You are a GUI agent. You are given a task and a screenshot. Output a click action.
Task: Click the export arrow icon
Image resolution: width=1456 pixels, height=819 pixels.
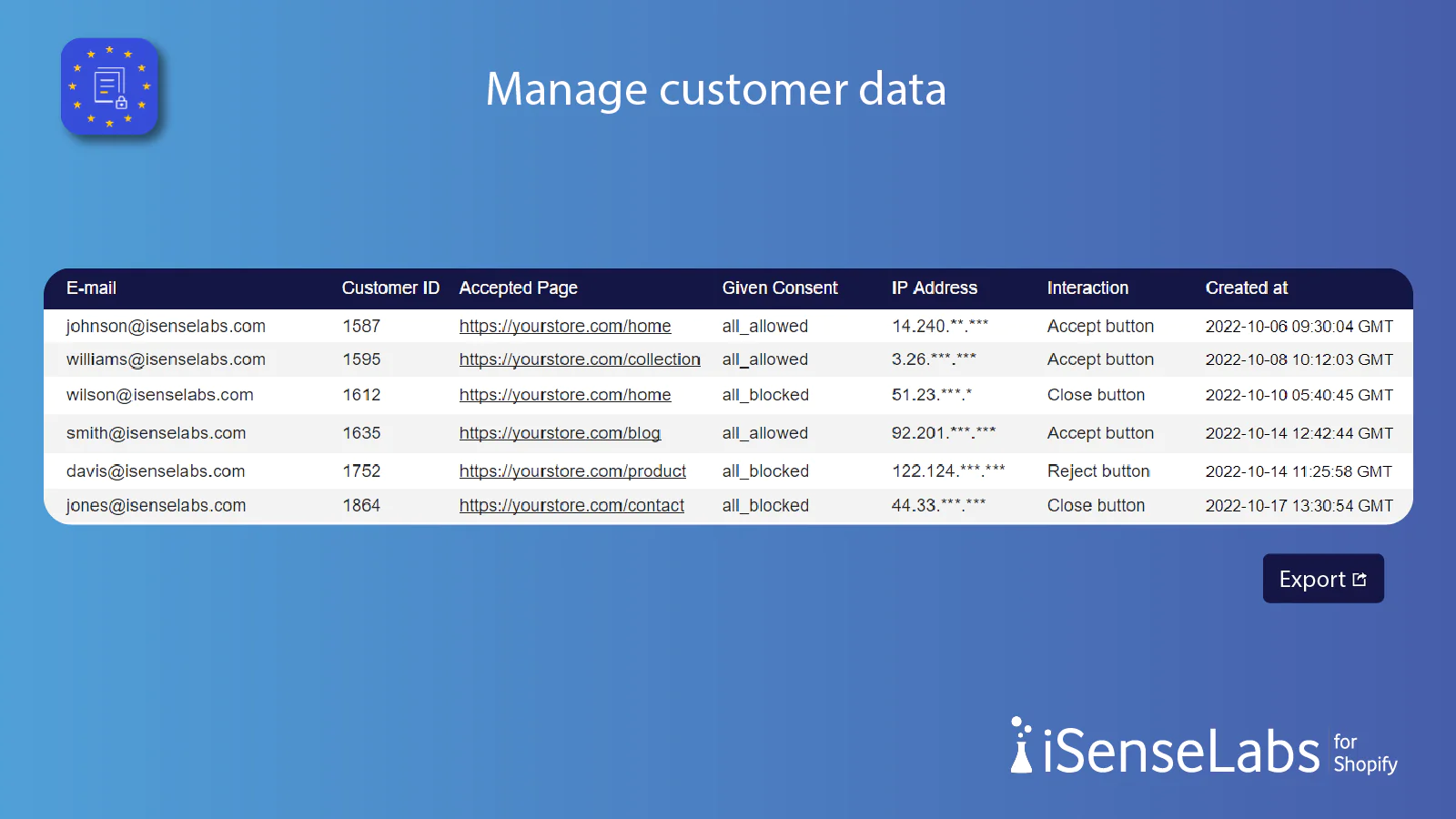(x=1360, y=579)
